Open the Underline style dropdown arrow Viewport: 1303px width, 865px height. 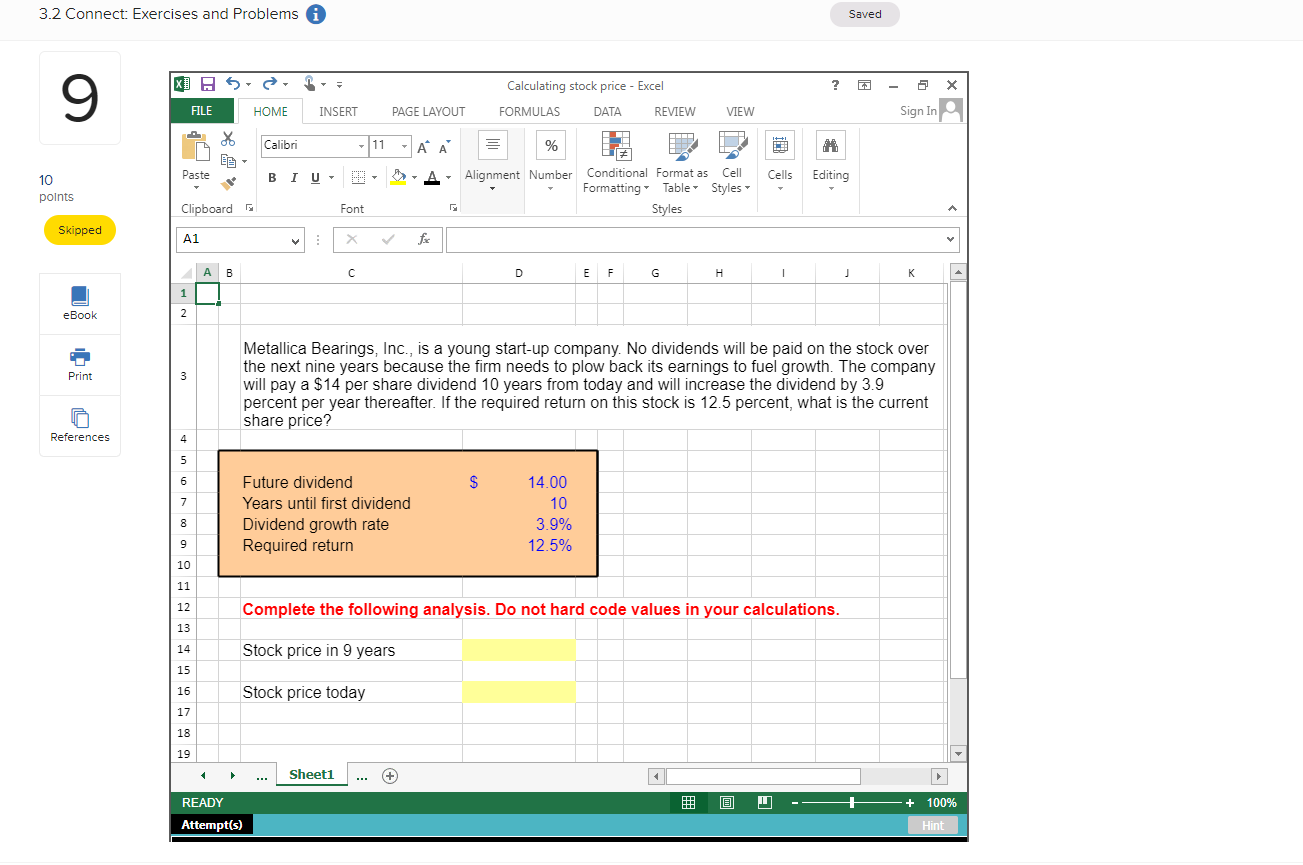click(331, 178)
